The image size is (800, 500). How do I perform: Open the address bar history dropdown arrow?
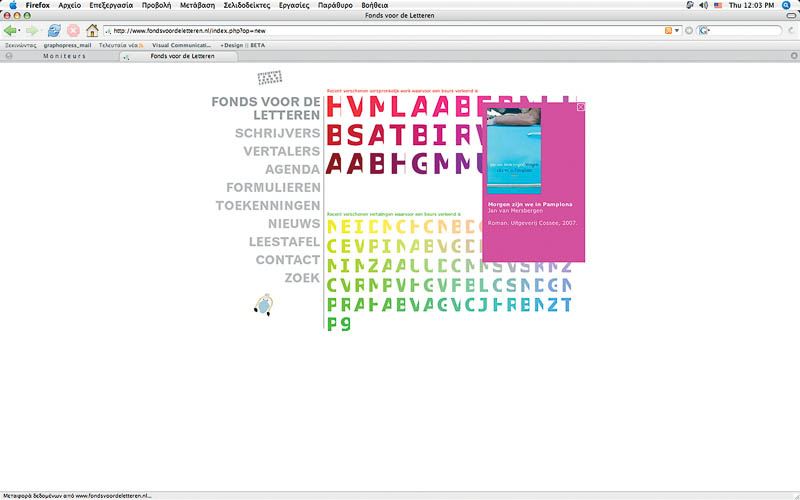[x=677, y=31]
